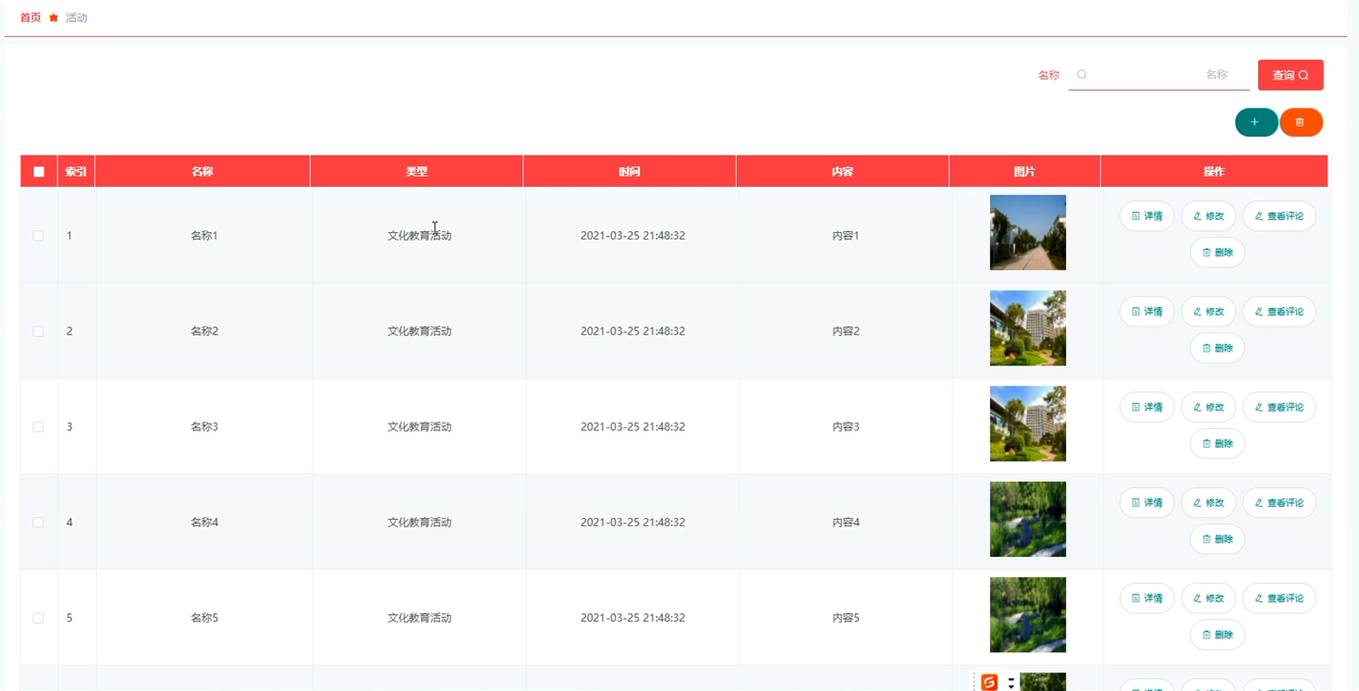Open 详情 for row 名称1

pos(1147,216)
